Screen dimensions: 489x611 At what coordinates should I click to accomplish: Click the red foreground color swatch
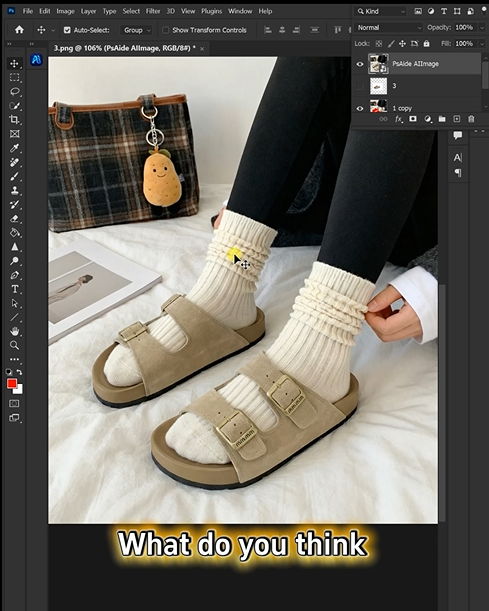12,384
